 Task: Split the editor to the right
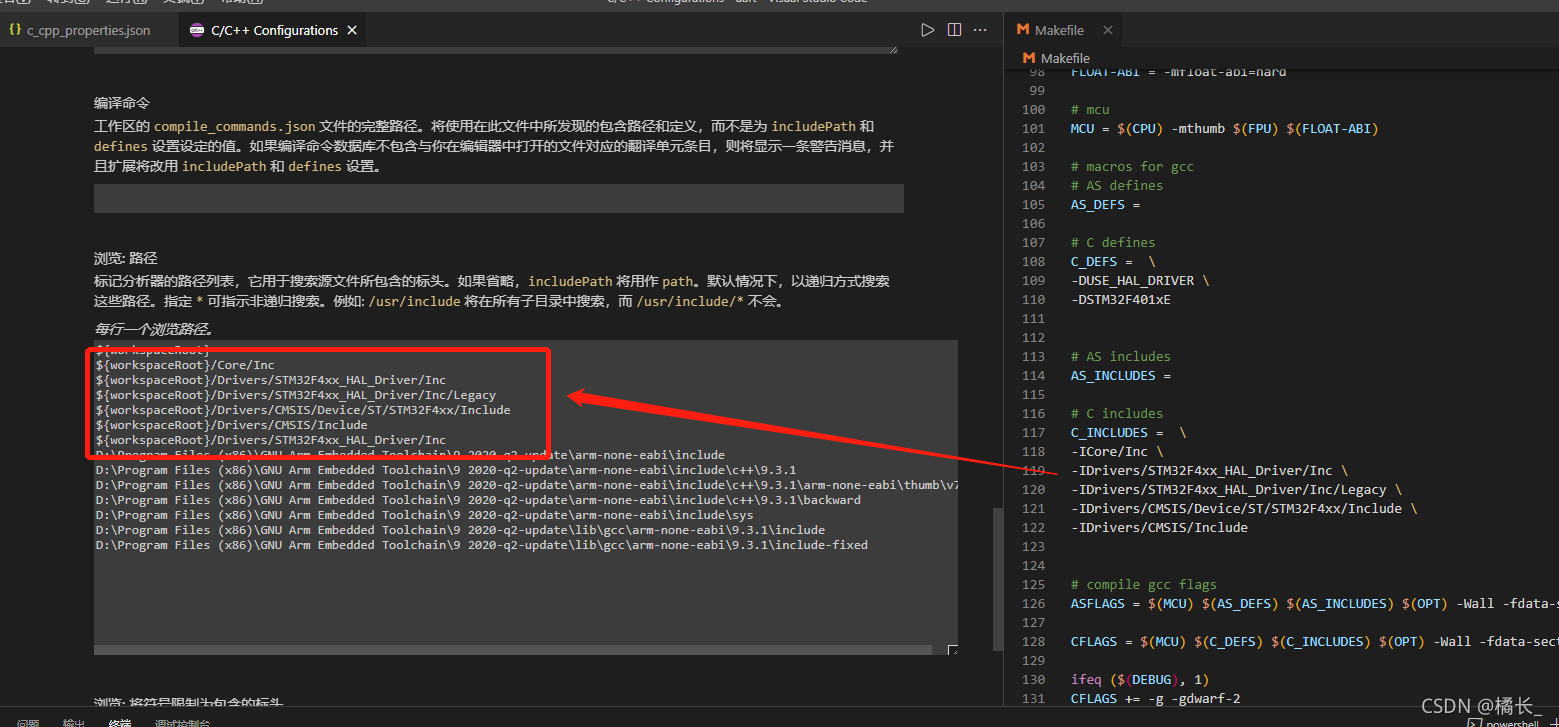pos(954,30)
